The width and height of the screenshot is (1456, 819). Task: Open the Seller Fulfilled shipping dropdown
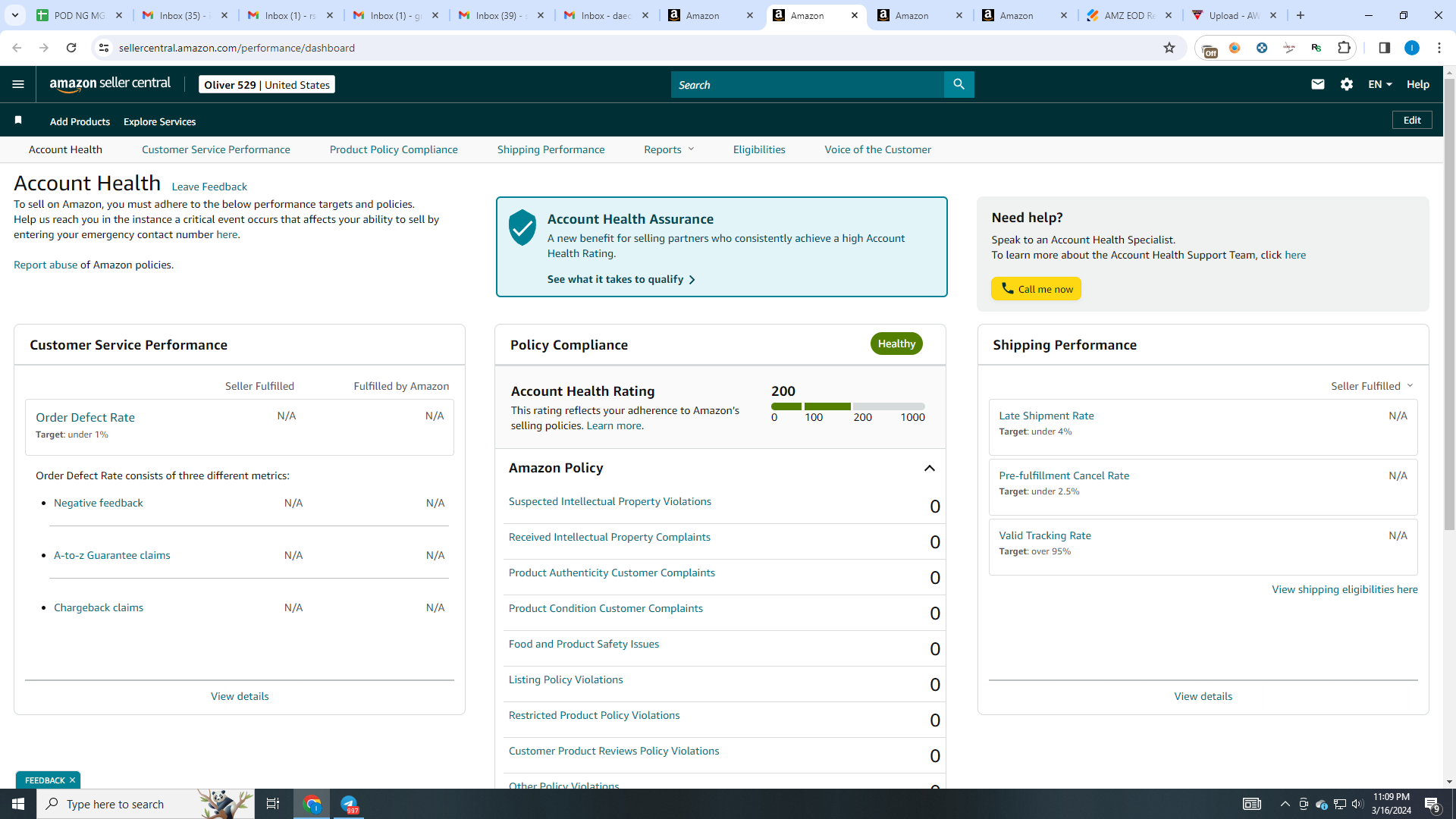pyautogui.click(x=1372, y=386)
